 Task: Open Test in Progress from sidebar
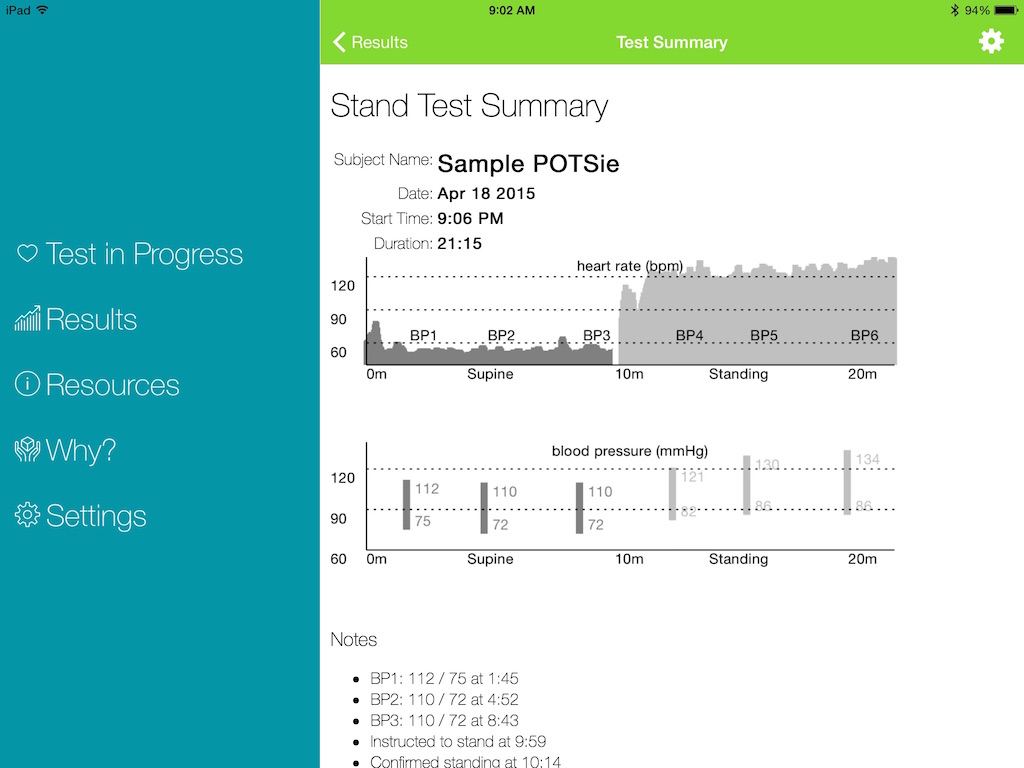click(x=143, y=254)
